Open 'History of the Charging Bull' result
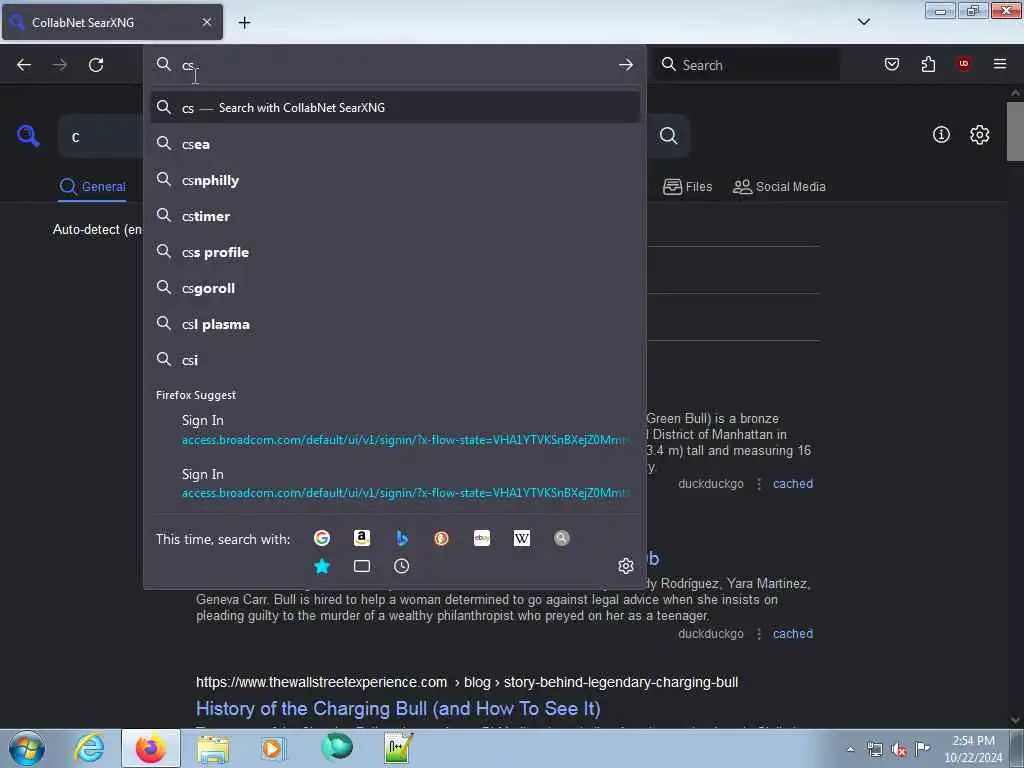The height and width of the screenshot is (768, 1024). [398, 709]
